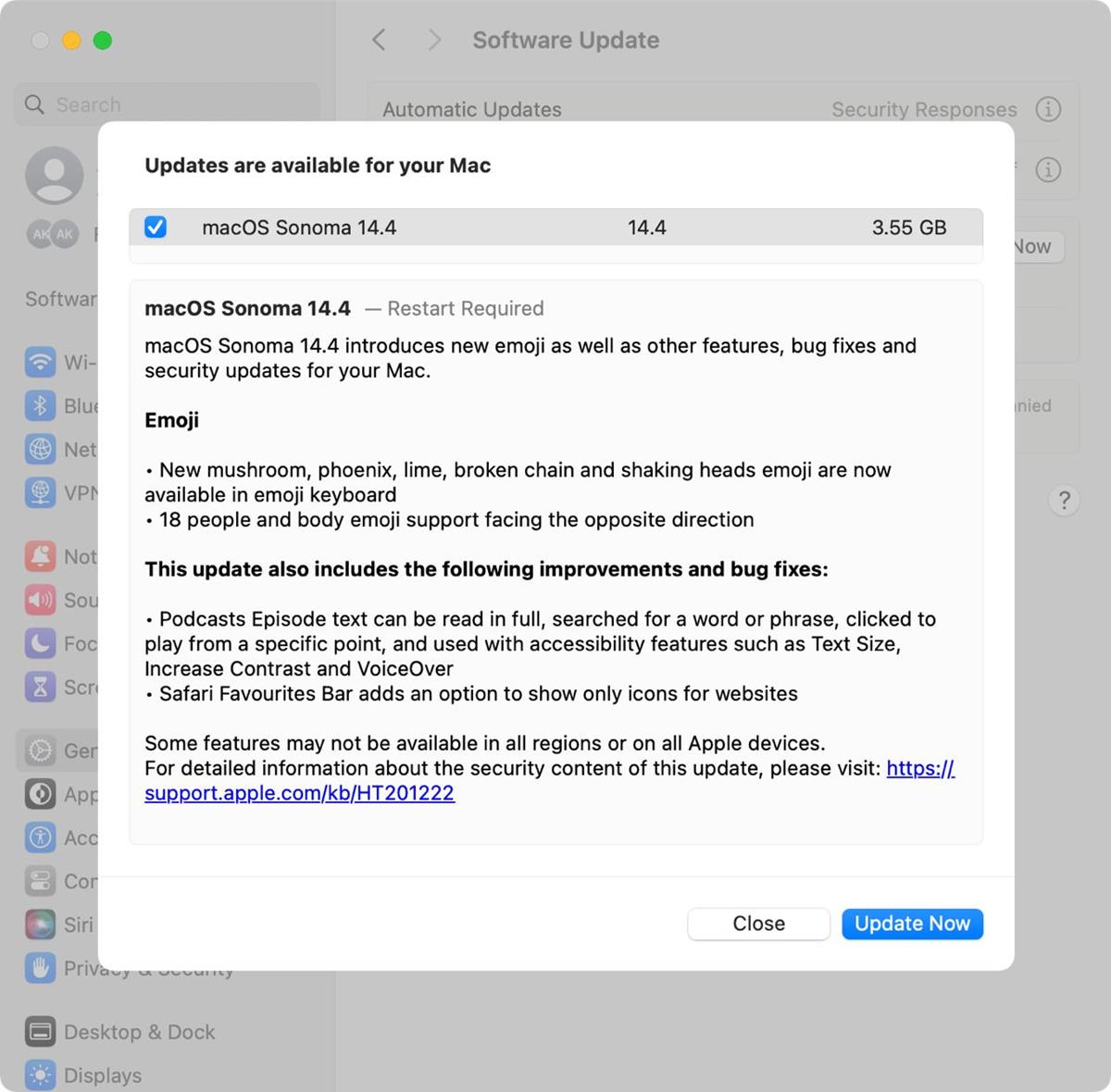This screenshot has height=1092, width=1111.
Task: Open Siri settings icon
Action: [41, 924]
